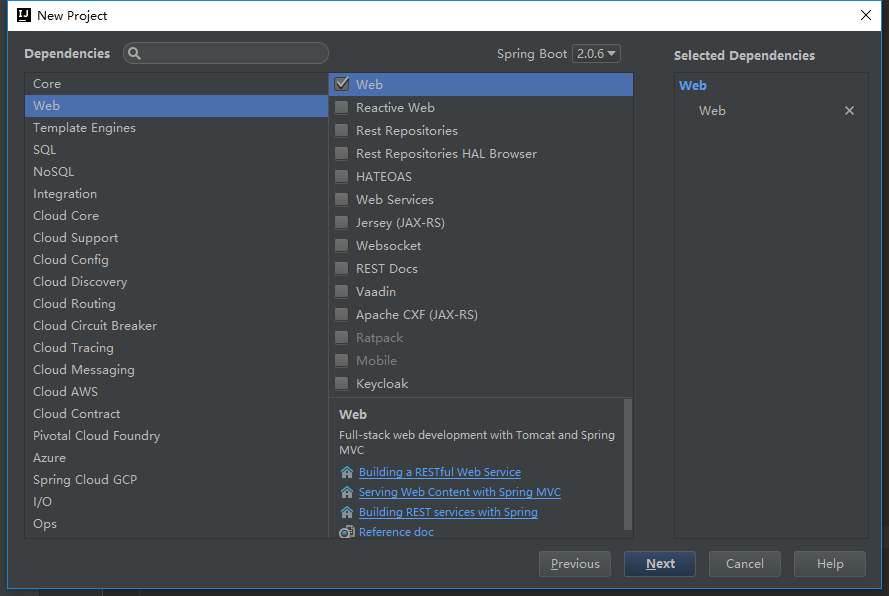
Task: Select Cloud Circuit Breaker category
Action: pos(176,326)
